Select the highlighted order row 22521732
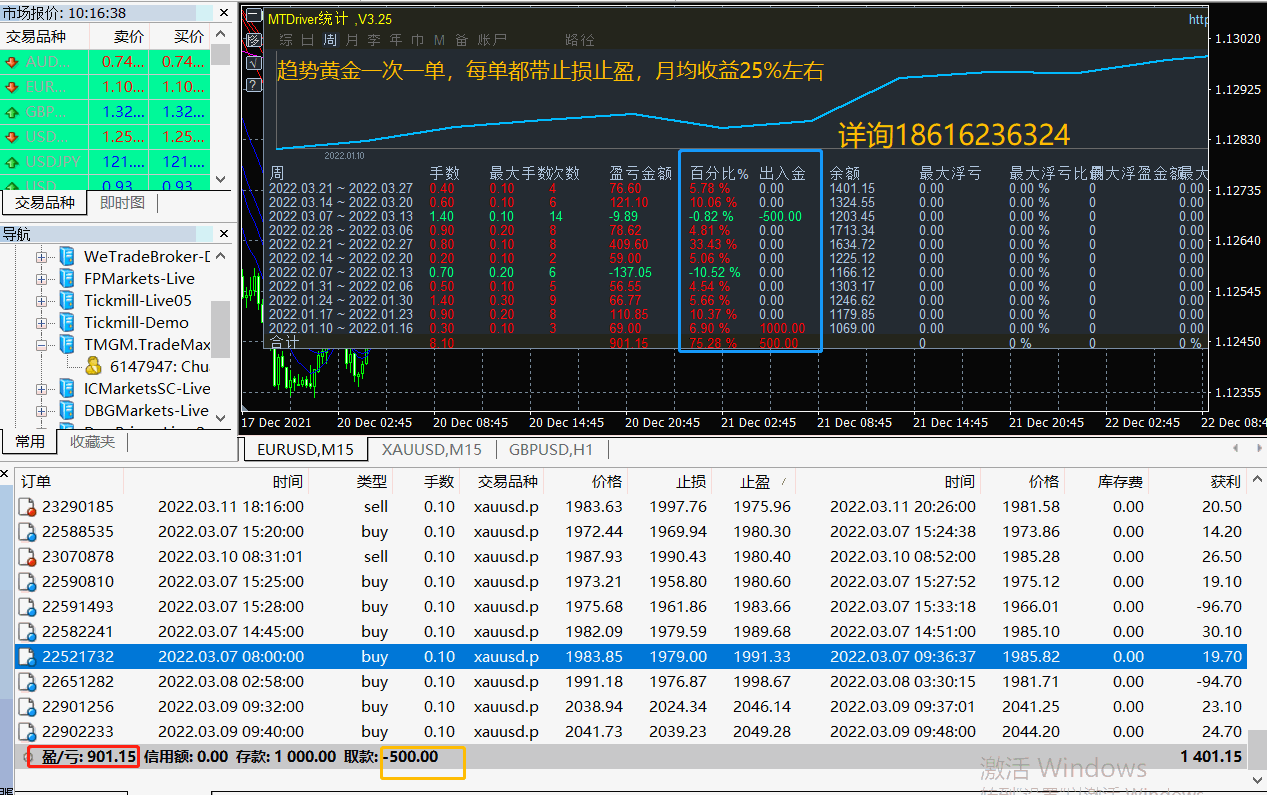The width and height of the screenshot is (1267, 795). point(631,657)
